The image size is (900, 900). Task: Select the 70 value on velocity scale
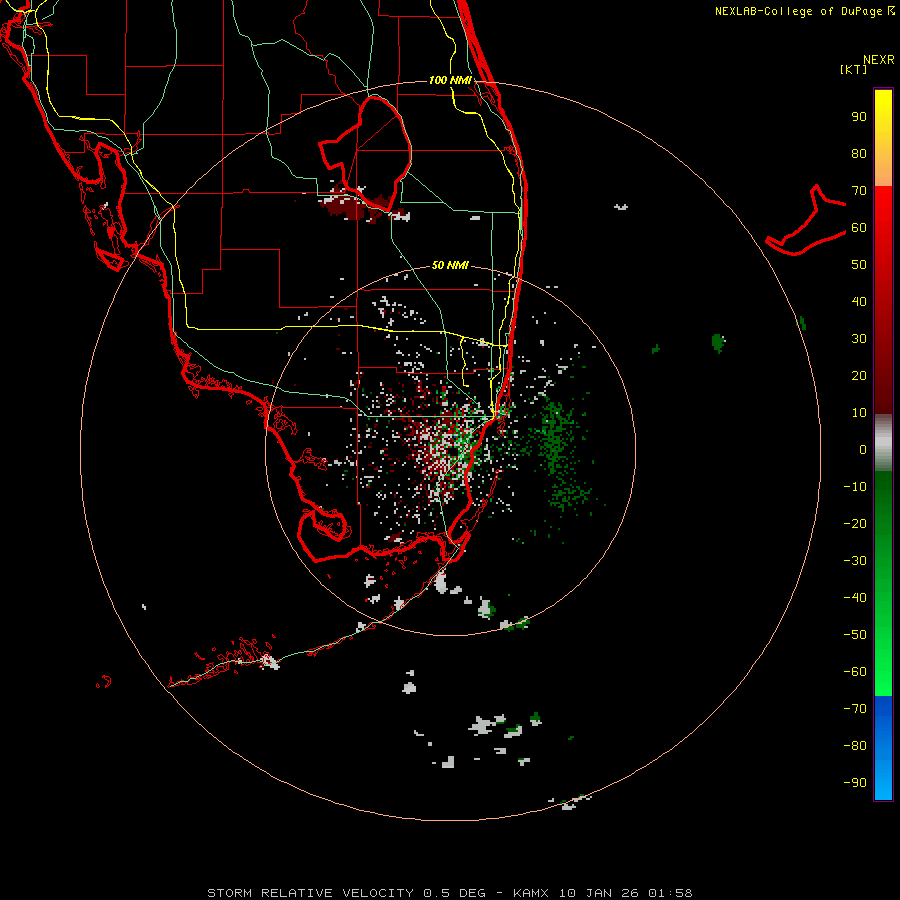point(859,191)
